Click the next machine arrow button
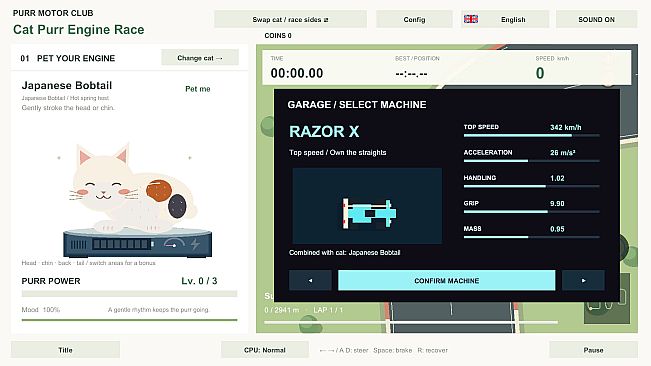651x366 pixels. (583, 281)
